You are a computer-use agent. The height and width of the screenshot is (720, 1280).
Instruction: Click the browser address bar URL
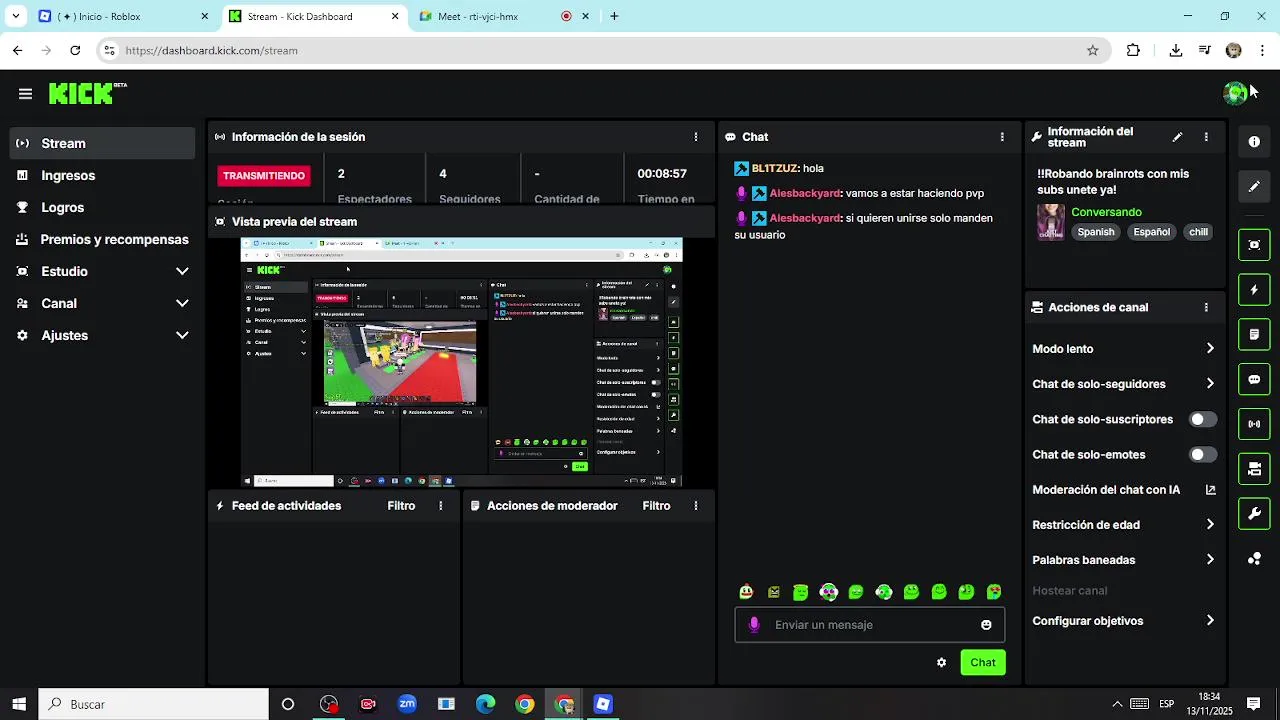(x=211, y=50)
